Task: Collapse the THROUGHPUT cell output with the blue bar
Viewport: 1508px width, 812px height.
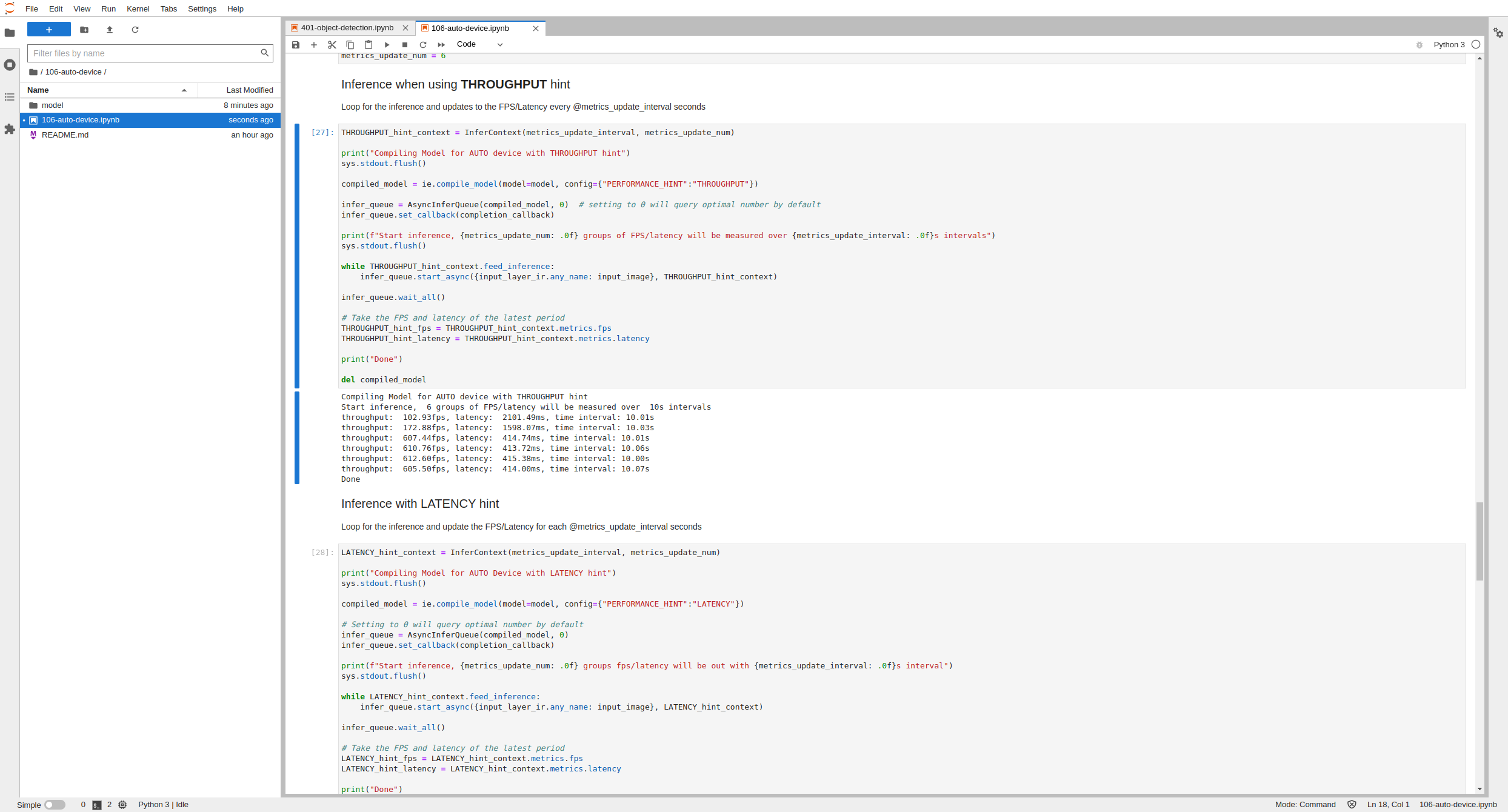Action: 297,438
